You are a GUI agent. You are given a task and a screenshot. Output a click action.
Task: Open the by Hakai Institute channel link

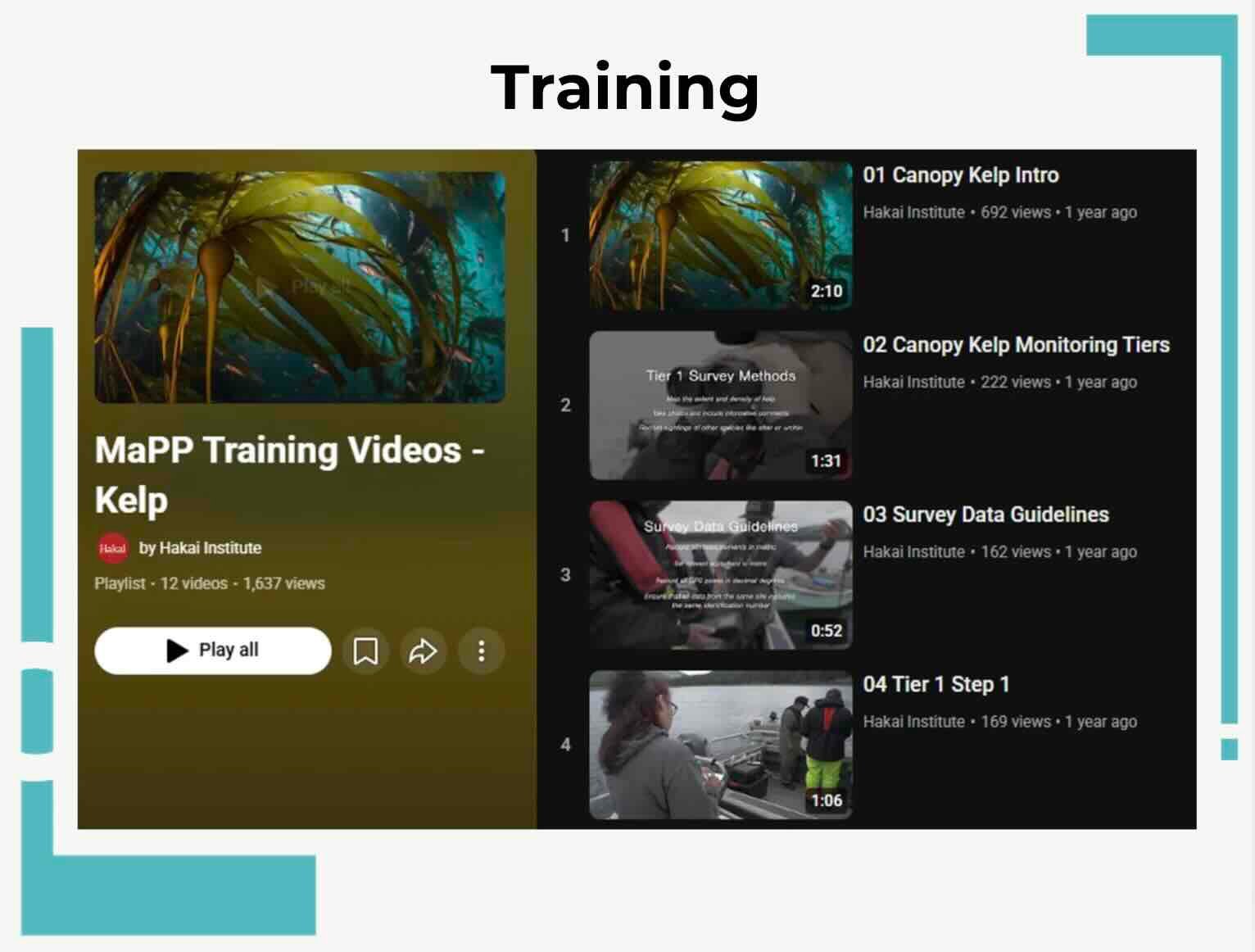200,548
